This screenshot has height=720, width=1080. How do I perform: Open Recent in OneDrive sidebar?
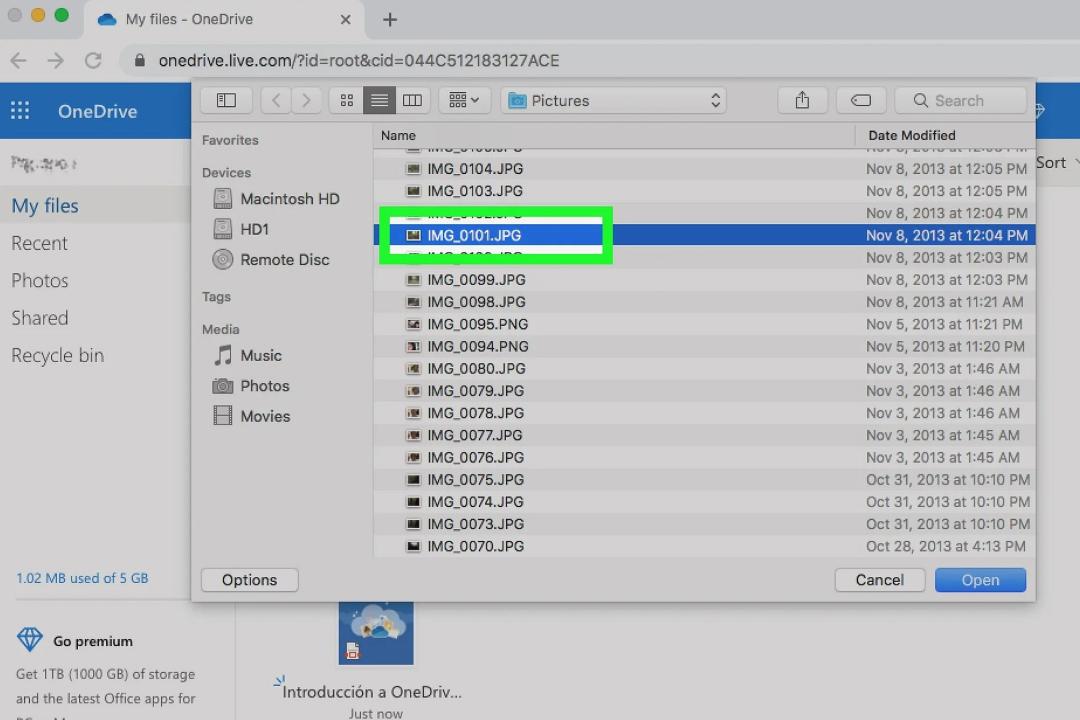(39, 243)
